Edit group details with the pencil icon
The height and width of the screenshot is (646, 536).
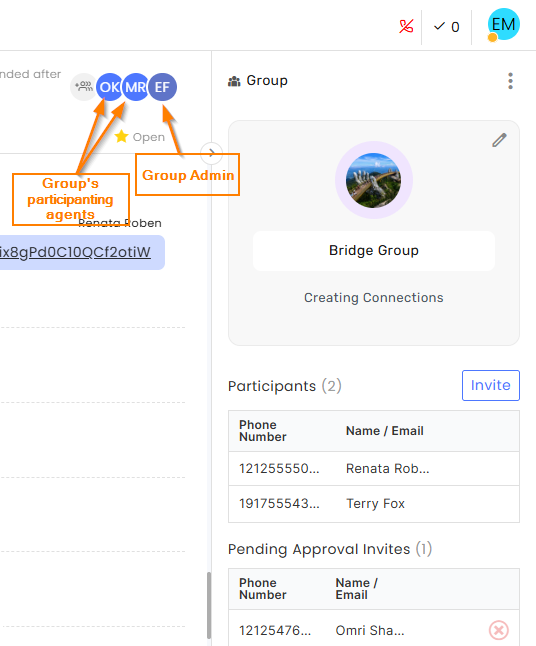[x=499, y=140]
